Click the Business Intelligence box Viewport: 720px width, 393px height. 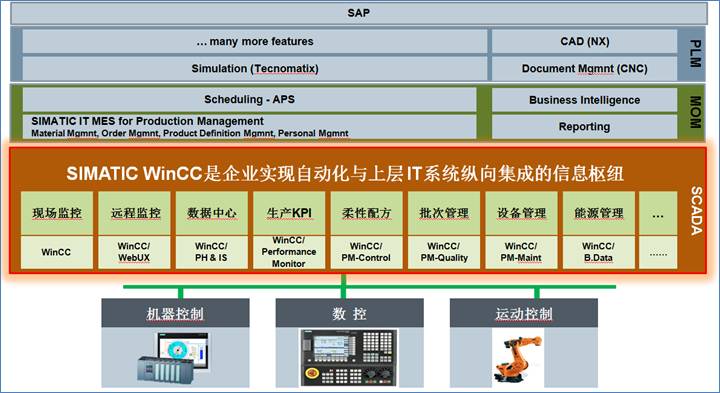click(x=585, y=100)
